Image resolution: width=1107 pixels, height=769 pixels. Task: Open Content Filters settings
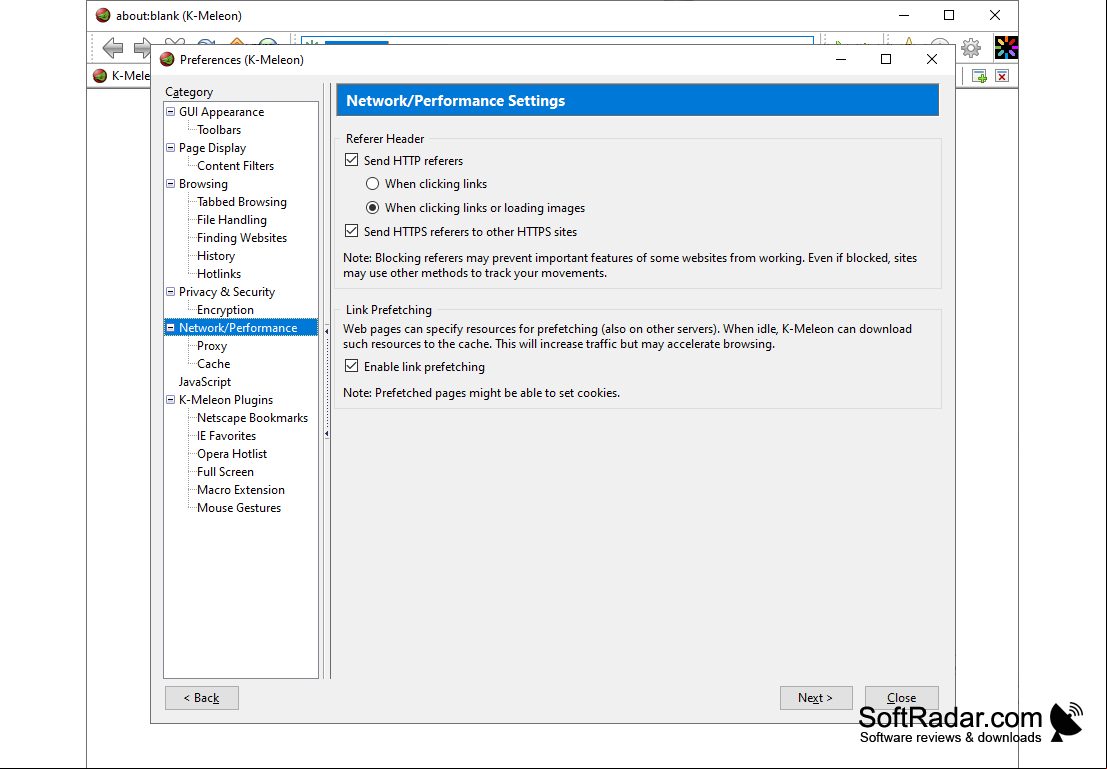pos(235,166)
